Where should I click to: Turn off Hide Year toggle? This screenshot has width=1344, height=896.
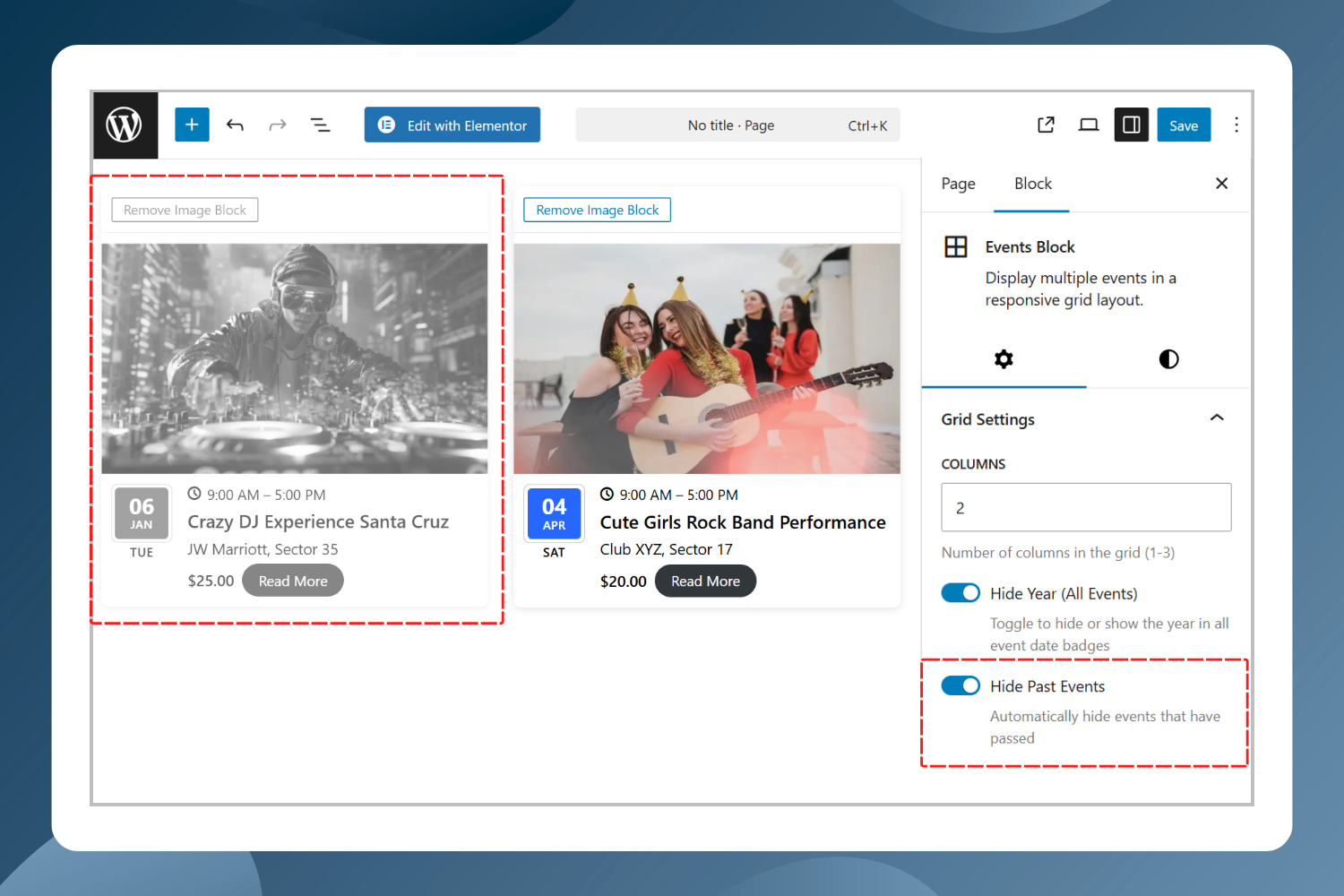[x=961, y=593]
